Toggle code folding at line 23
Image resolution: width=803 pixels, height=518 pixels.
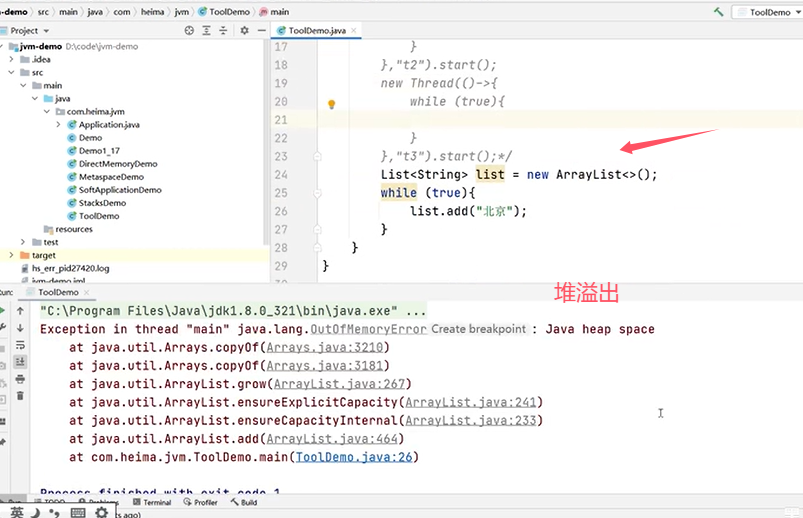[318, 156]
